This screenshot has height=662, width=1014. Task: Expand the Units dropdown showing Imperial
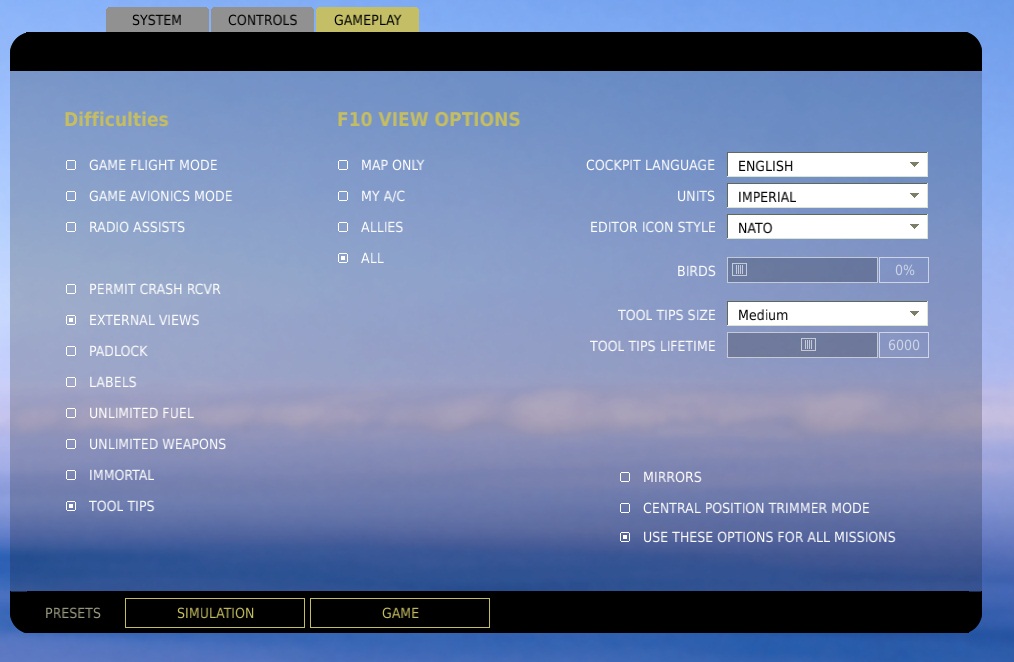tap(827, 197)
